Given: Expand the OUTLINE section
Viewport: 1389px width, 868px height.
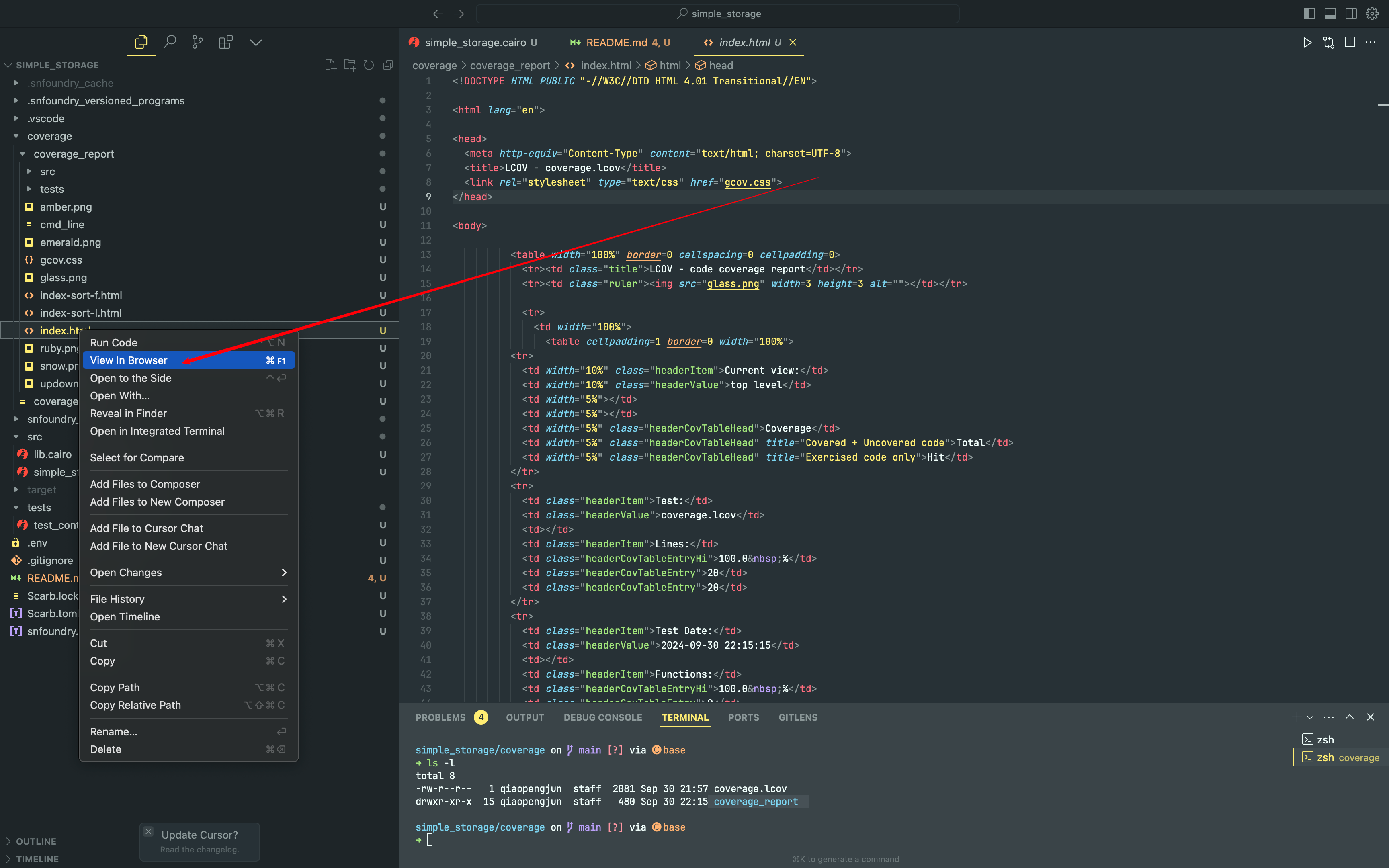Looking at the screenshot, I should (36, 841).
